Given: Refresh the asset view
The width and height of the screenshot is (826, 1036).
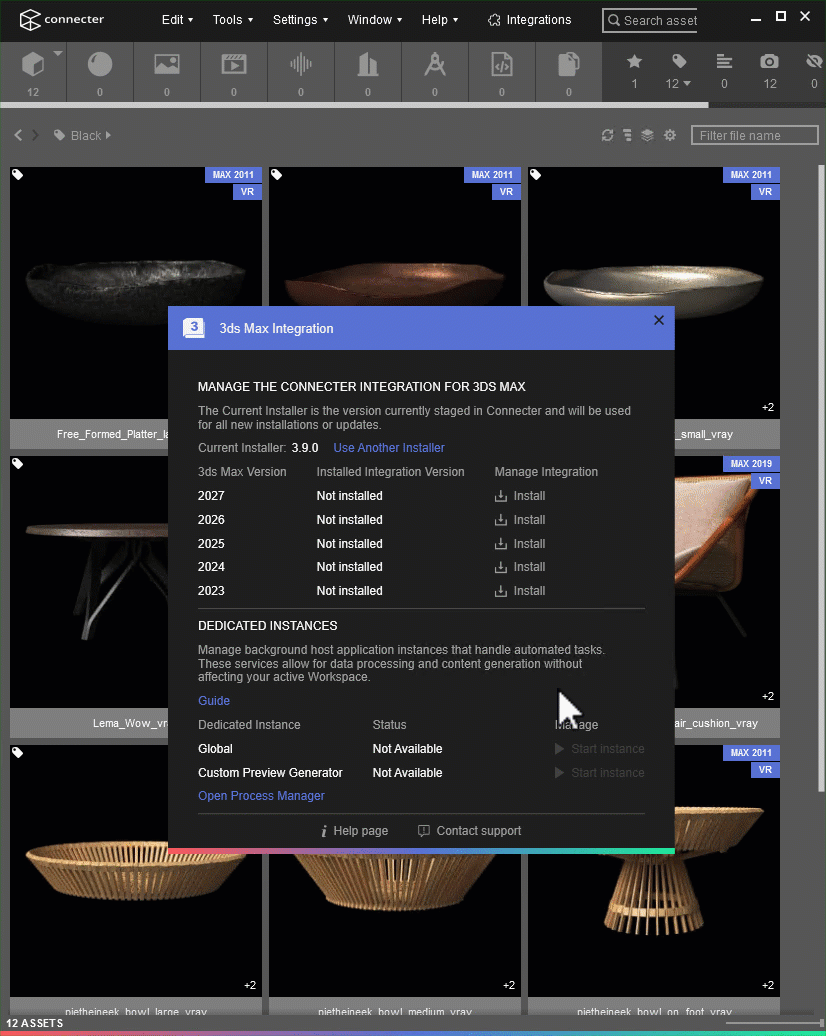Looking at the screenshot, I should (607, 135).
